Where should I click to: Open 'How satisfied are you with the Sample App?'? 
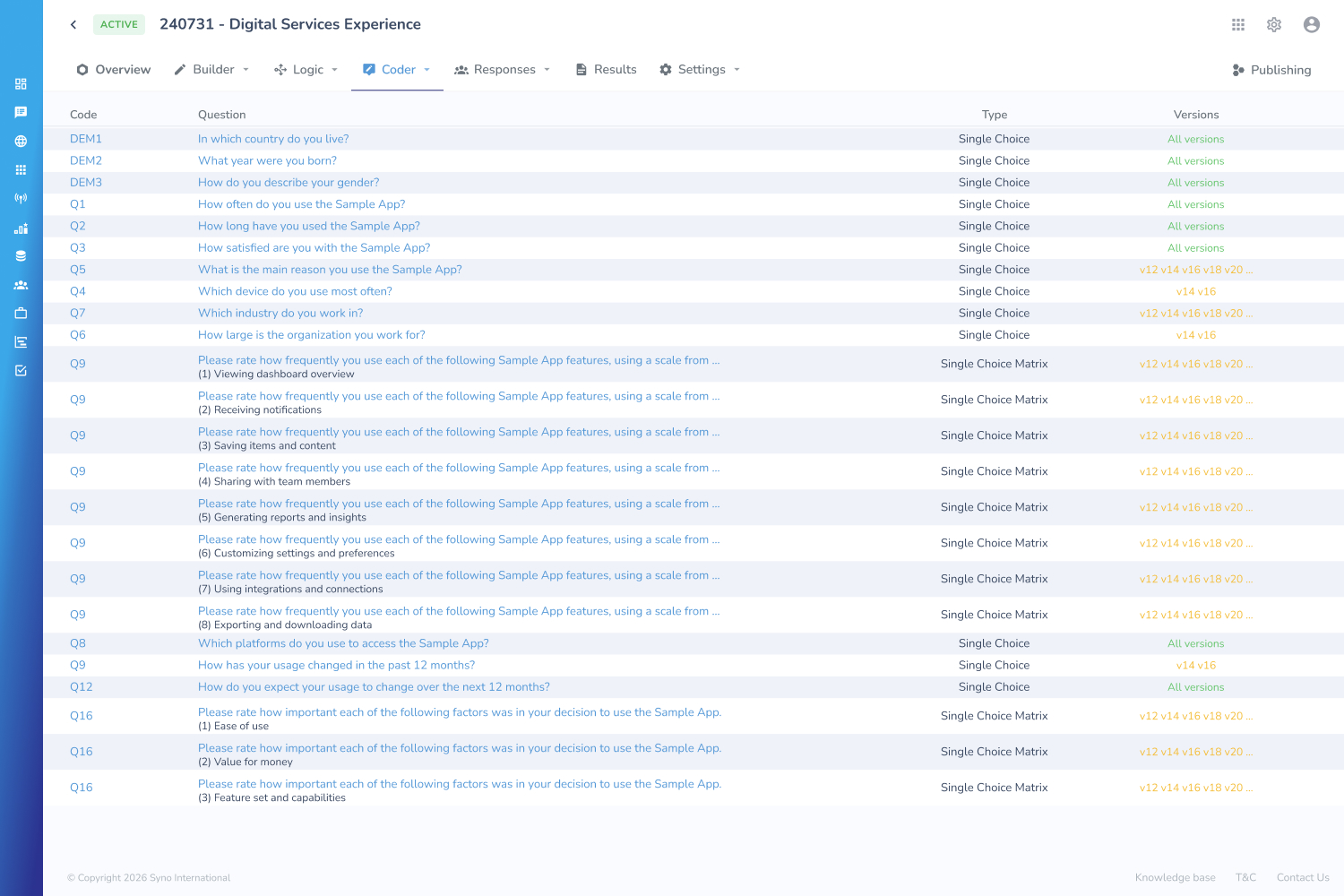(x=314, y=247)
